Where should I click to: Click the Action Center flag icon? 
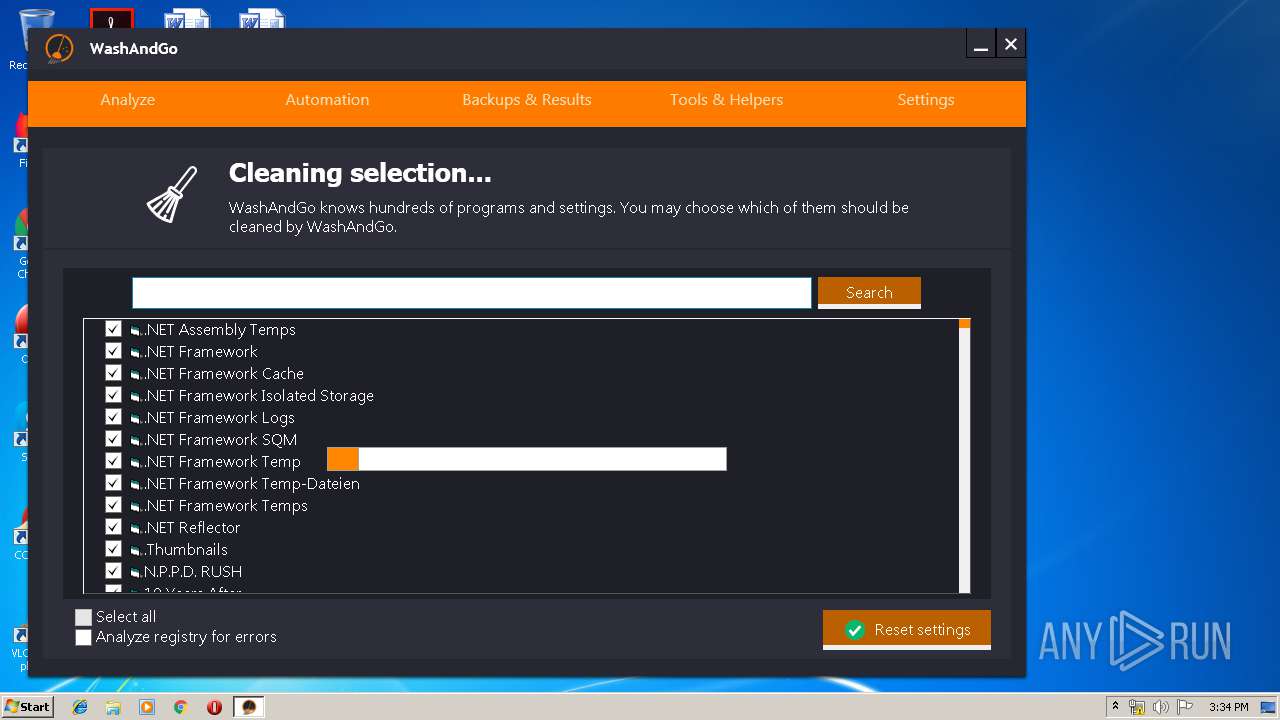tap(1184, 707)
